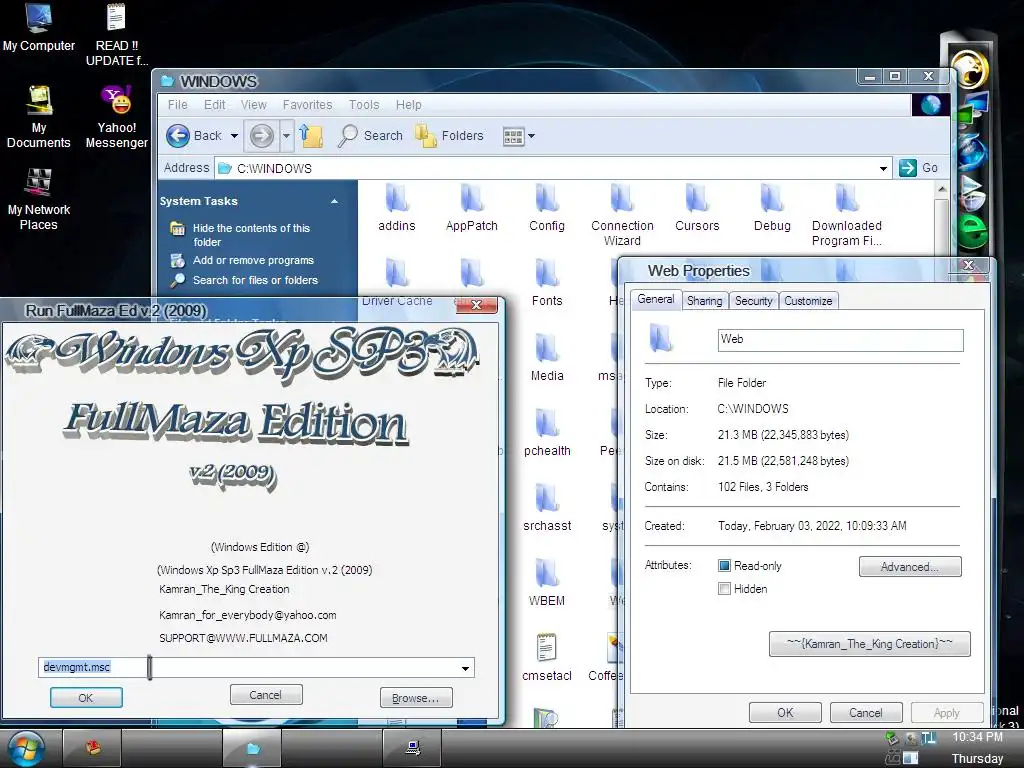This screenshot has width=1024, height=768.
Task: Click 'Search for files or folders' link
Action: click(255, 280)
